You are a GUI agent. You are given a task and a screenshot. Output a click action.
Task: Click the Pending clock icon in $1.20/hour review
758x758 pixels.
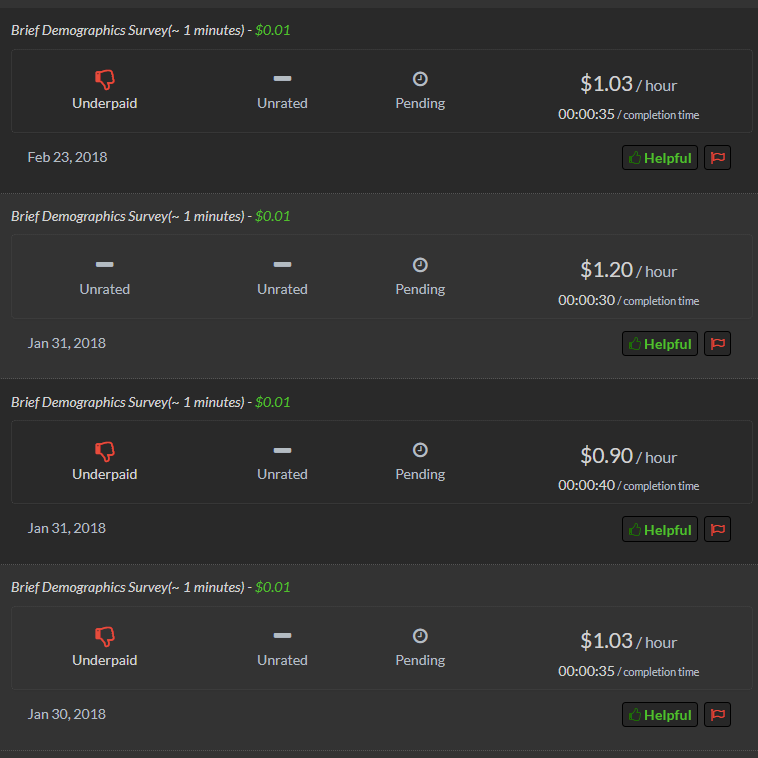(x=420, y=265)
